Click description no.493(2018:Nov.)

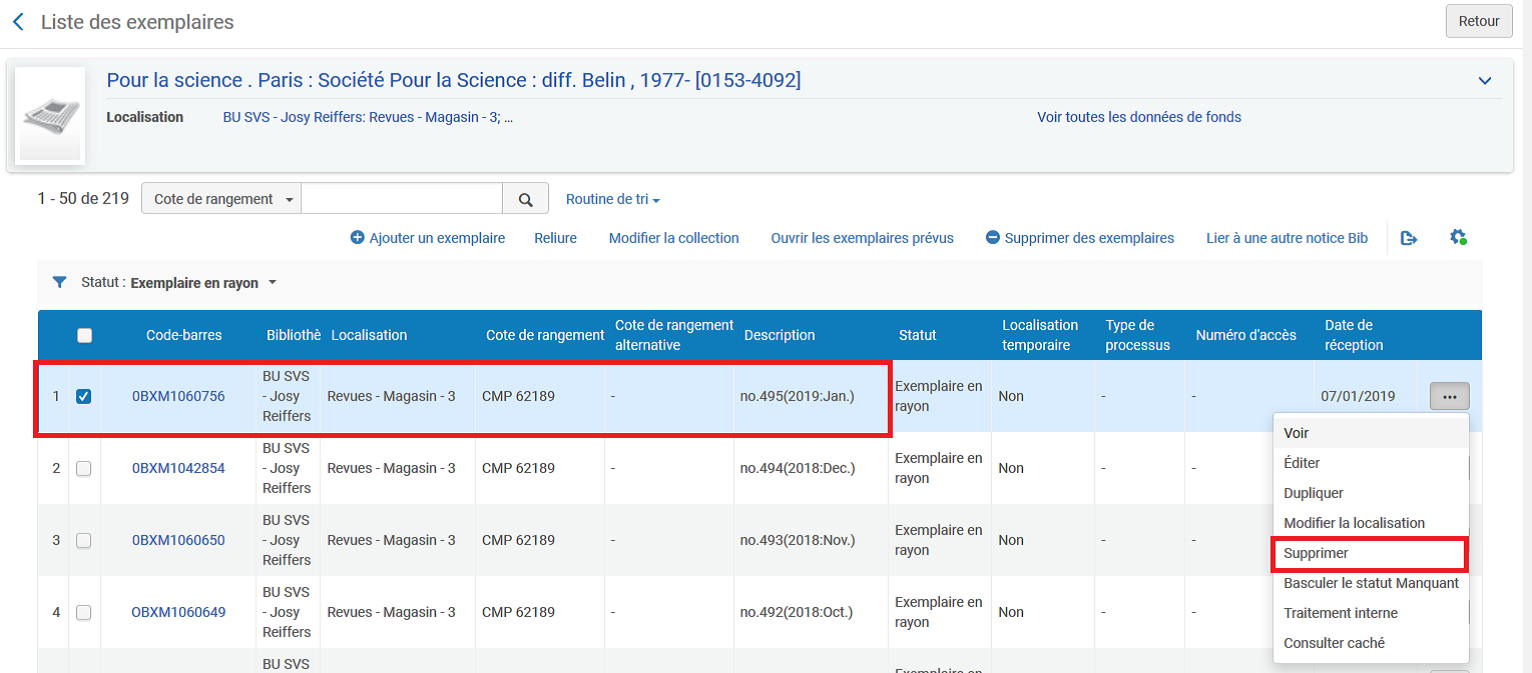[x=798, y=540]
